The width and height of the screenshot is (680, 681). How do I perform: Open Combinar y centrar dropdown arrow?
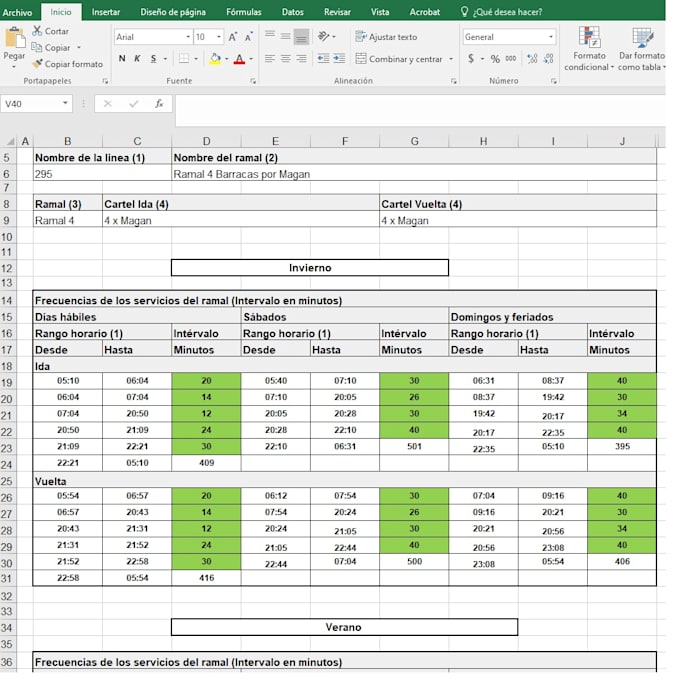[451, 59]
